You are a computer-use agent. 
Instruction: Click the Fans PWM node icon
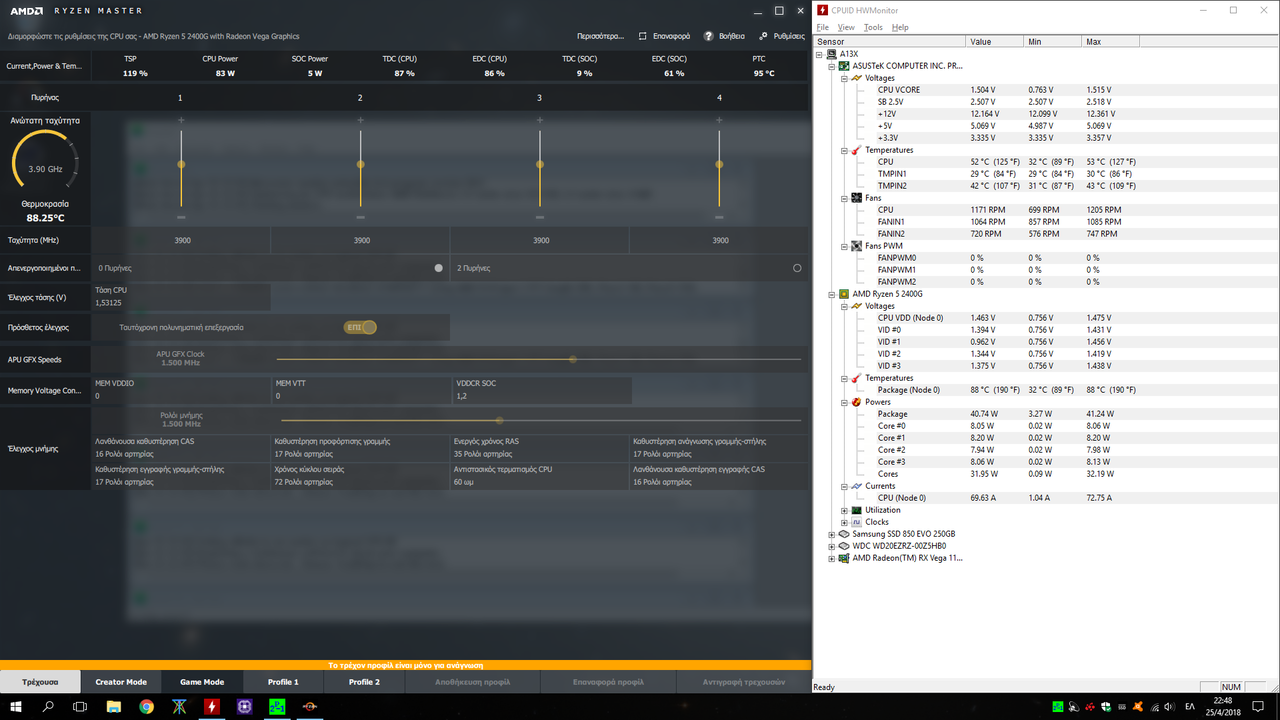856,246
